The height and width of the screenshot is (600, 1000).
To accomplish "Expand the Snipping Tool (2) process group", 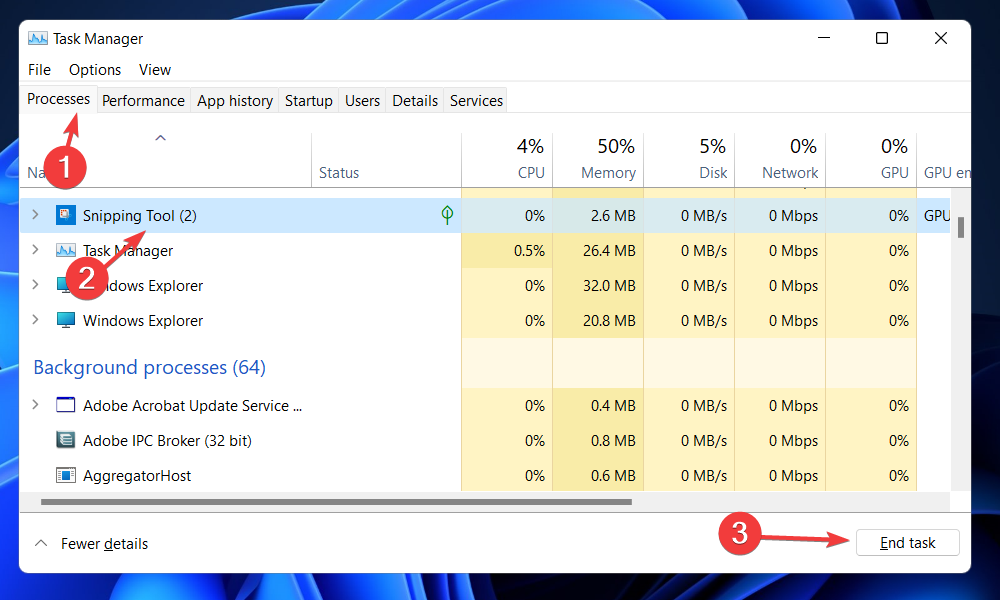I will (36, 215).
